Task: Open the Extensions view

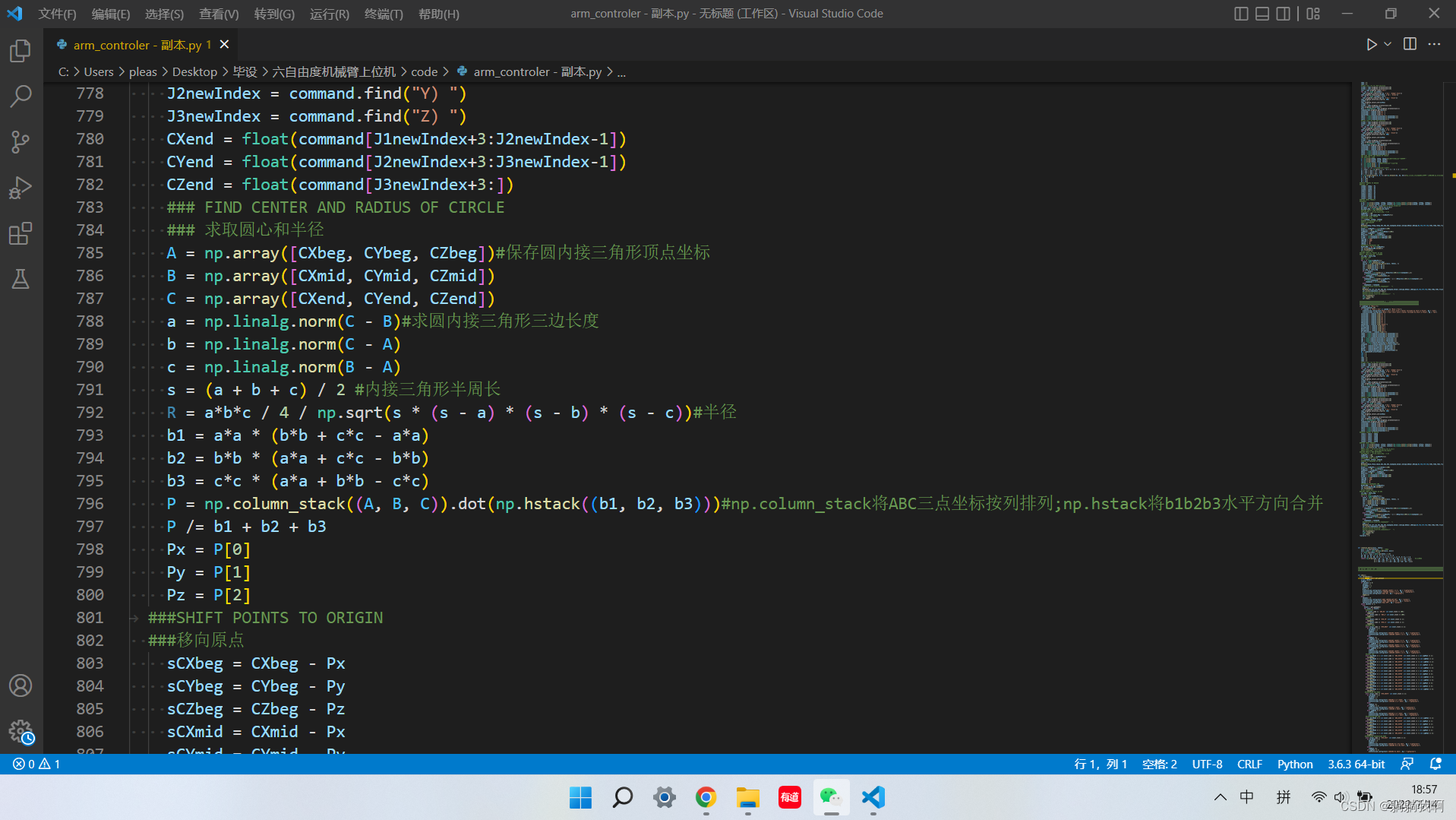Action: pyautogui.click(x=21, y=233)
